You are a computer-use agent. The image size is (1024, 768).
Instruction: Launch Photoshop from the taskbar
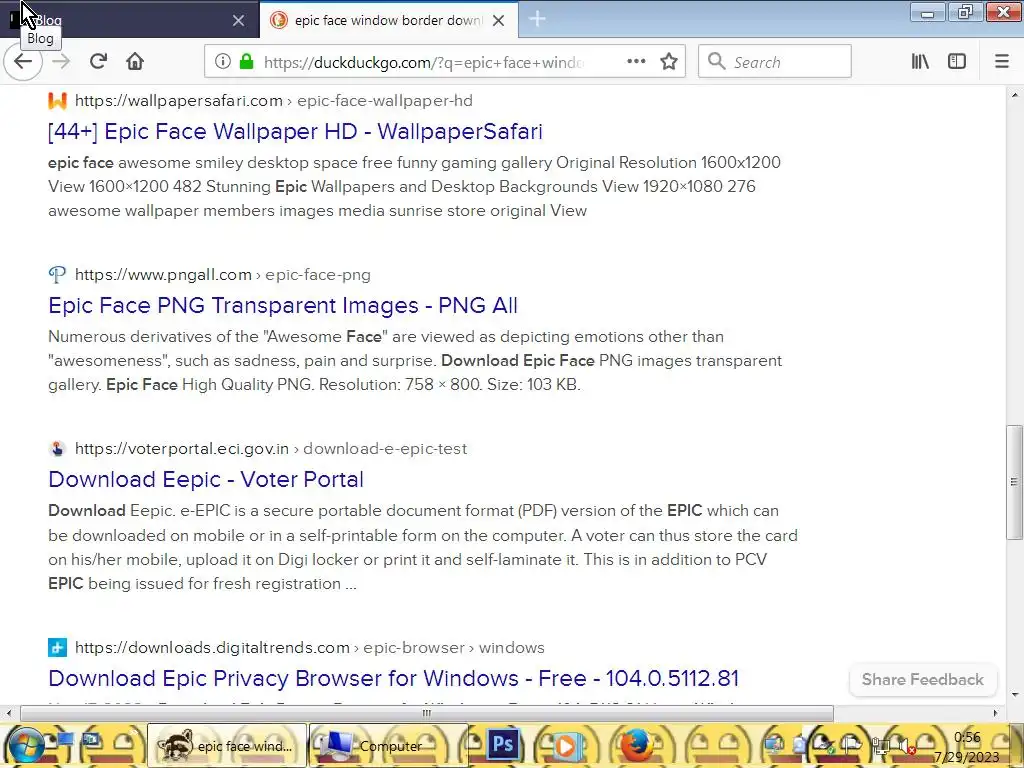(x=503, y=744)
